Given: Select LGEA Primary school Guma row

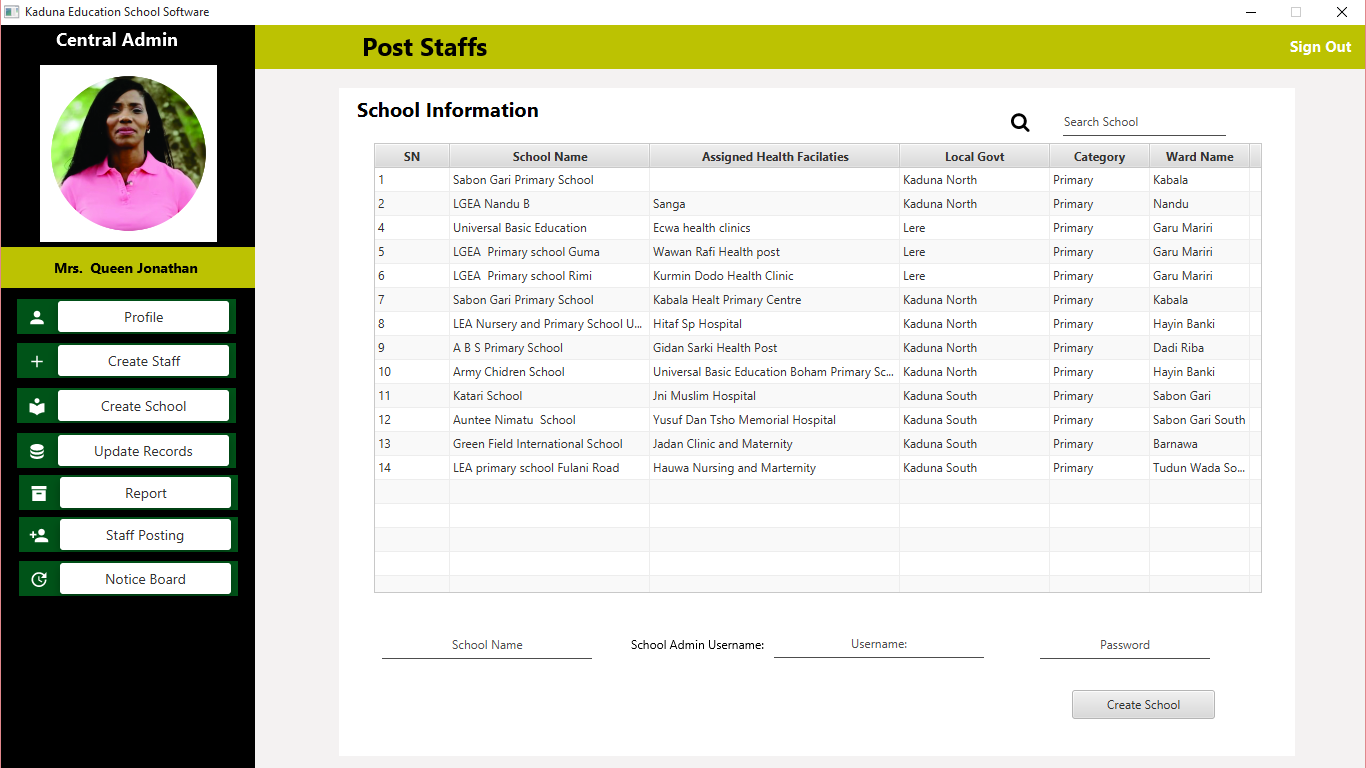Looking at the screenshot, I should tap(817, 252).
